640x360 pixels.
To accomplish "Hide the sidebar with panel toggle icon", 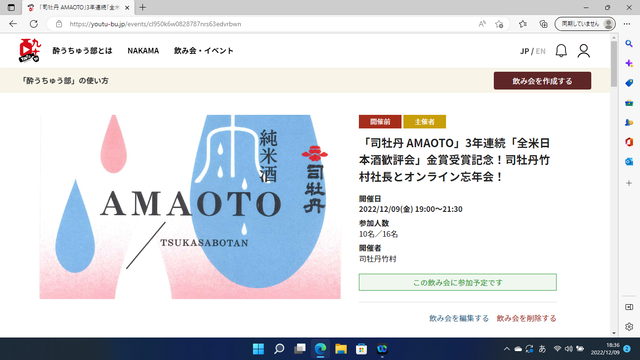I will coord(629,307).
